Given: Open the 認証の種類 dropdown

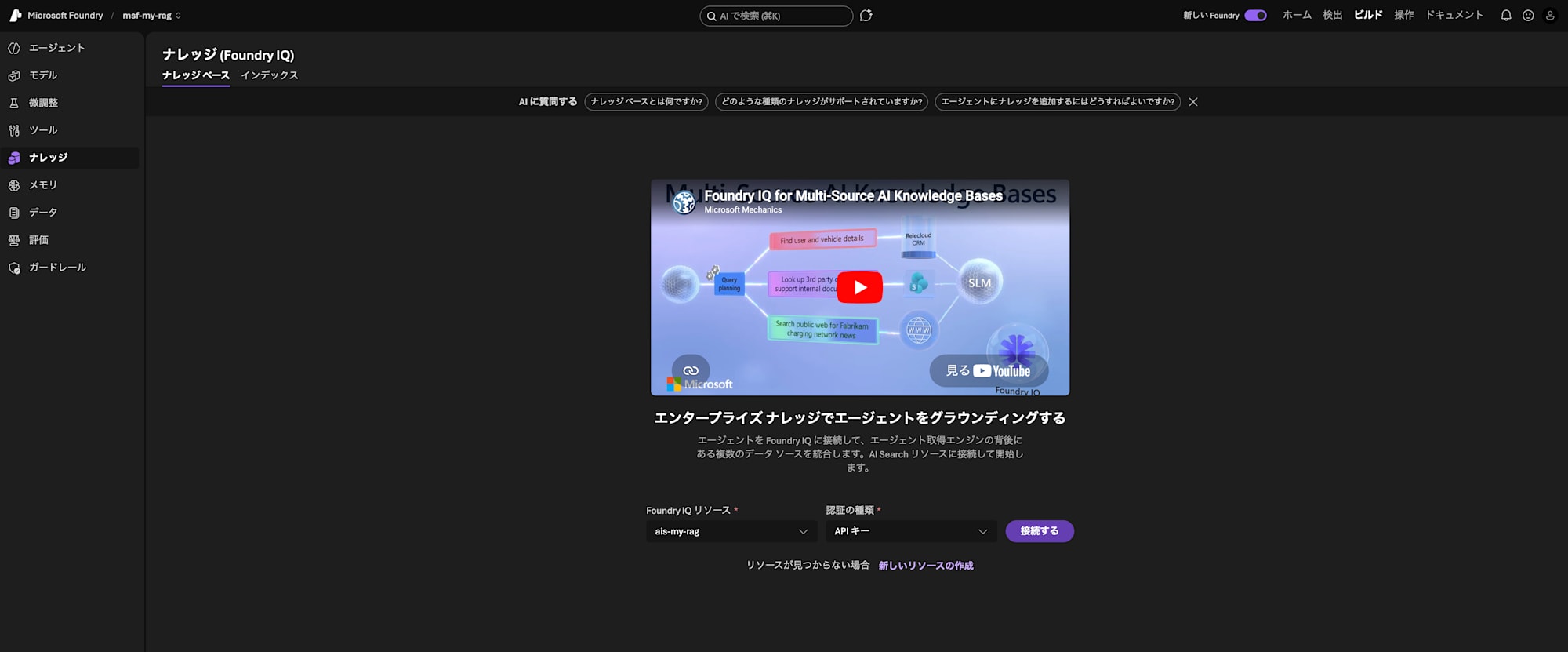Looking at the screenshot, I should pos(911,531).
